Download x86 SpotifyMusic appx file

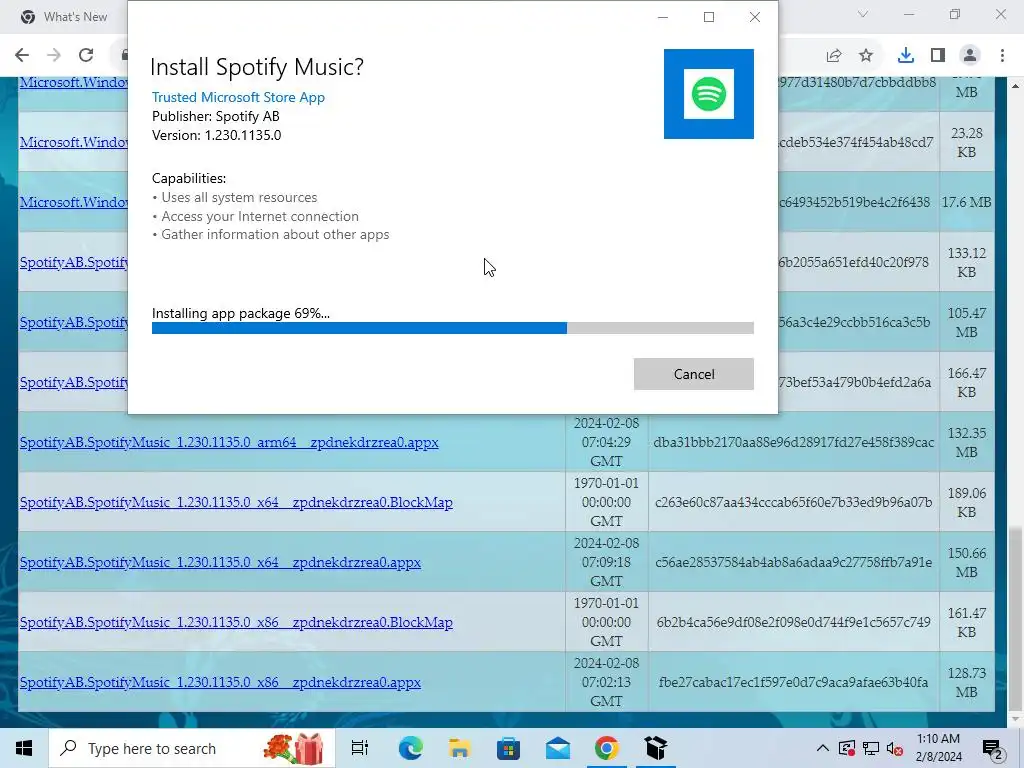[x=220, y=682]
